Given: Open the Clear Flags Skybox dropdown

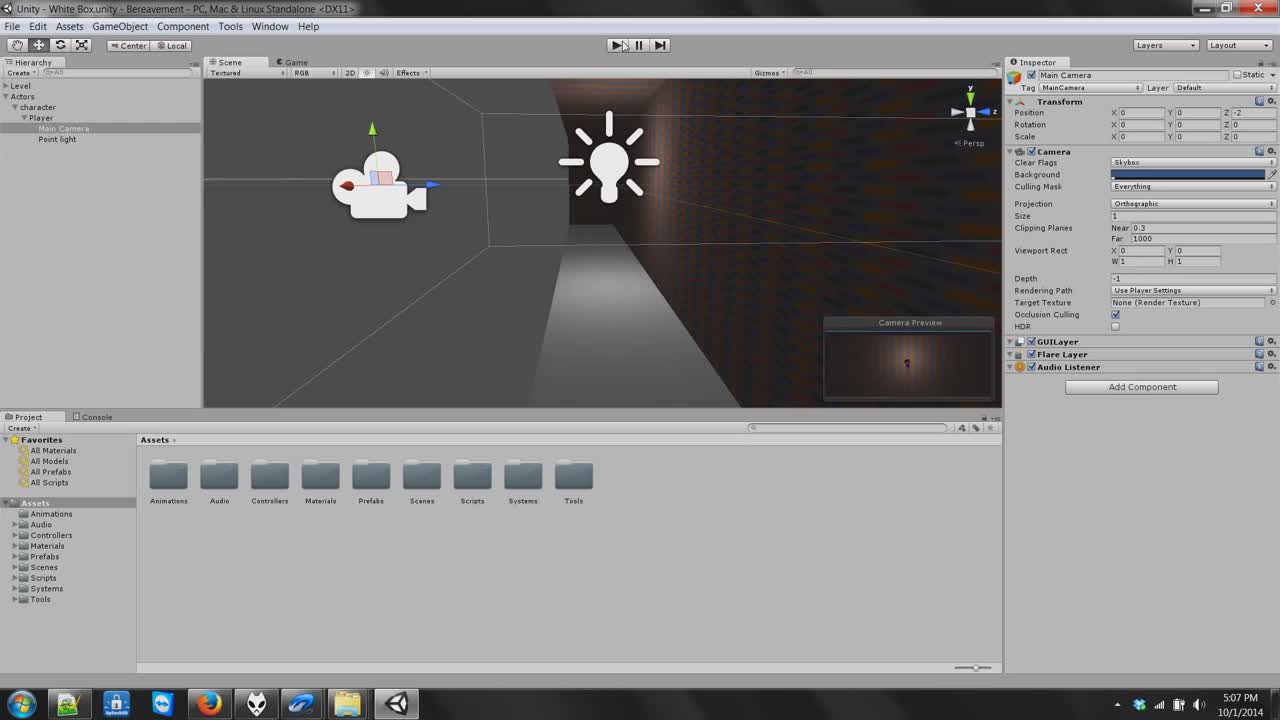Looking at the screenshot, I should [x=1193, y=162].
